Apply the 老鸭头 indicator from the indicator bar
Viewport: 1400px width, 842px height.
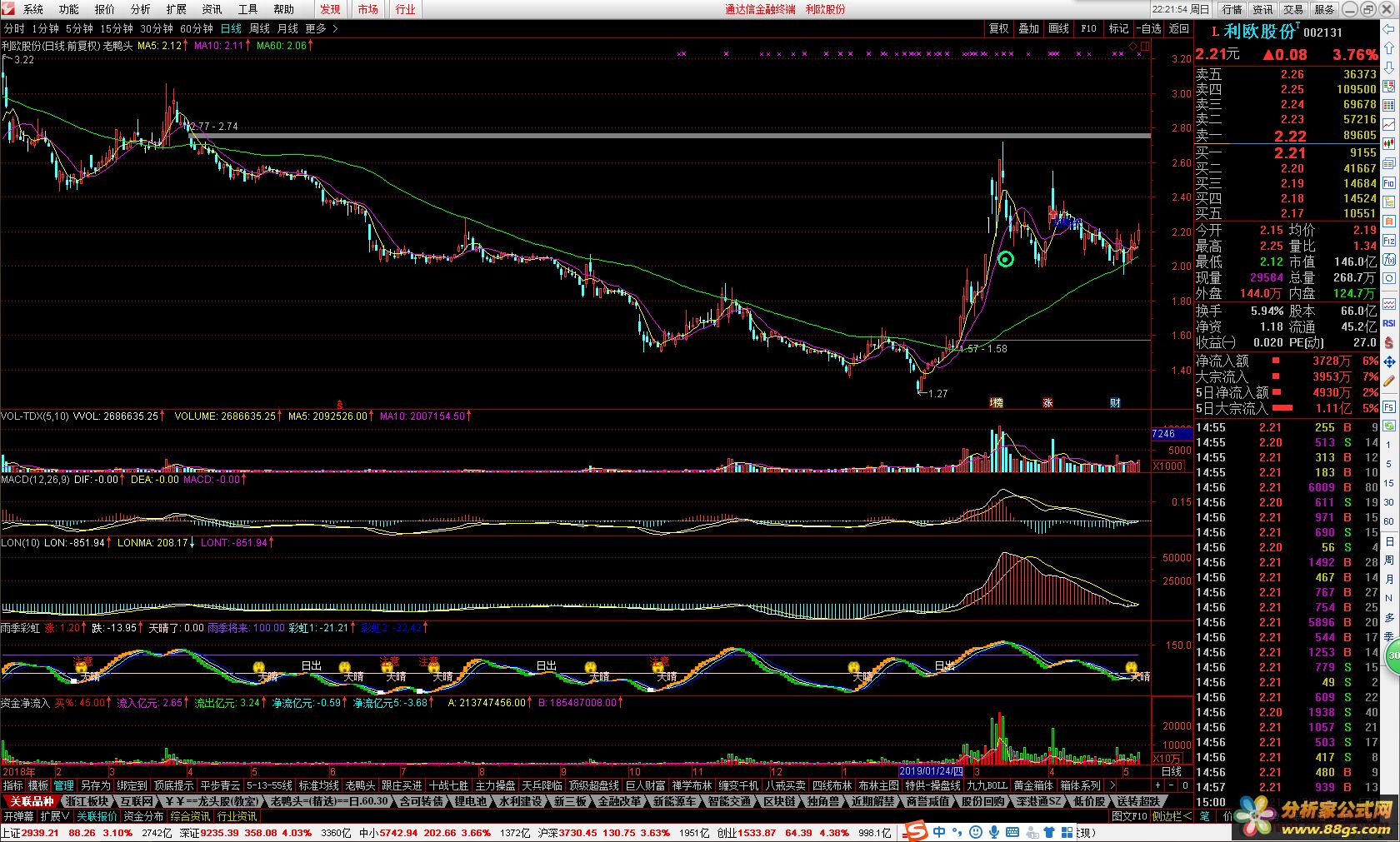pos(360,785)
